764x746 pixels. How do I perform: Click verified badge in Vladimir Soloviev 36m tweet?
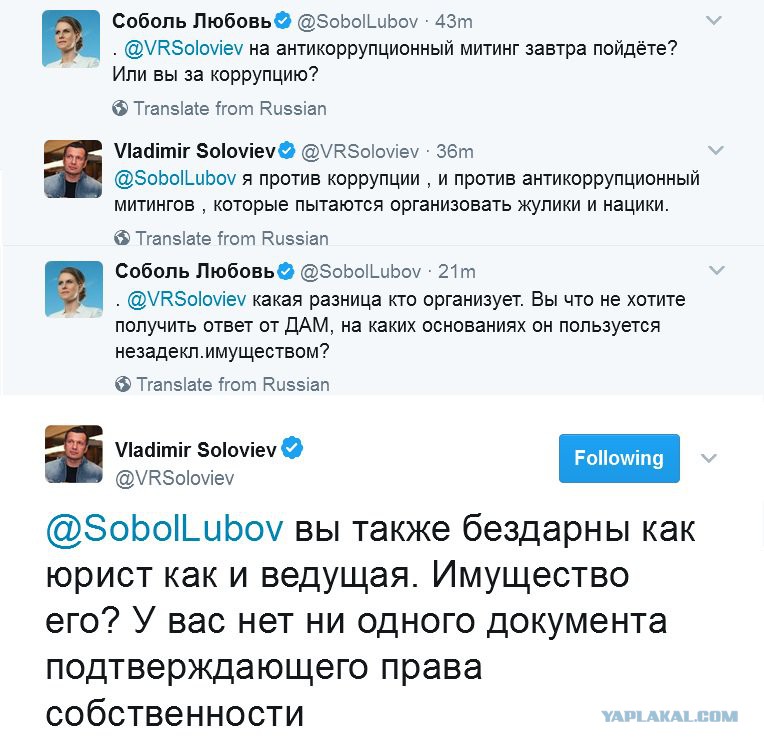pos(287,151)
